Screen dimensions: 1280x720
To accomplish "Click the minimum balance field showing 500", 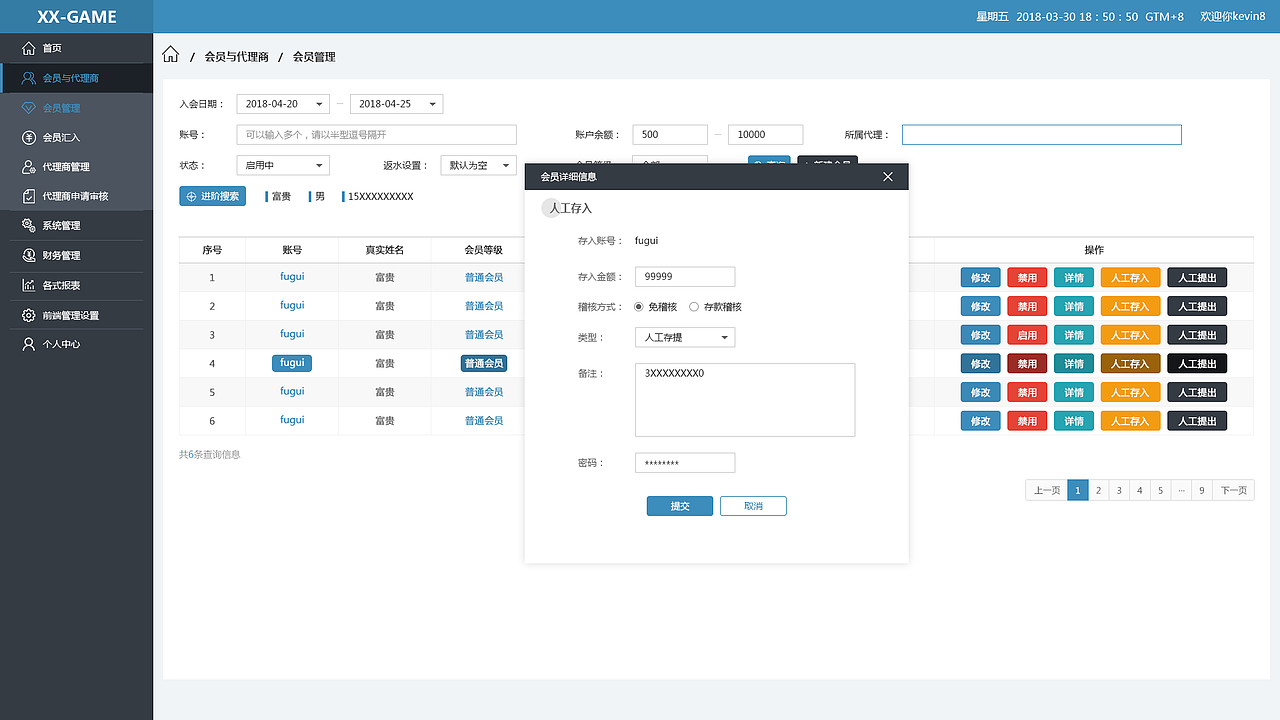I will 670,135.
